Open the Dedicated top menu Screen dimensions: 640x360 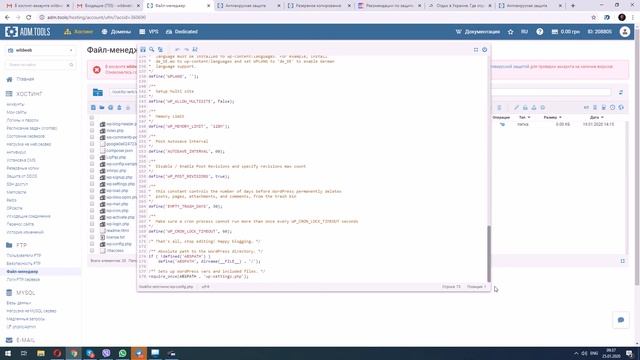(x=182, y=31)
